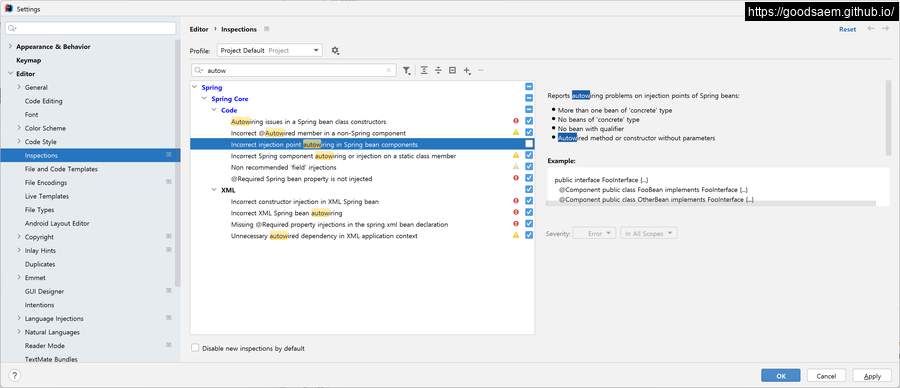The width and height of the screenshot is (900, 388).
Task: Open the Profile Project Default dropdown
Action: click(270, 51)
